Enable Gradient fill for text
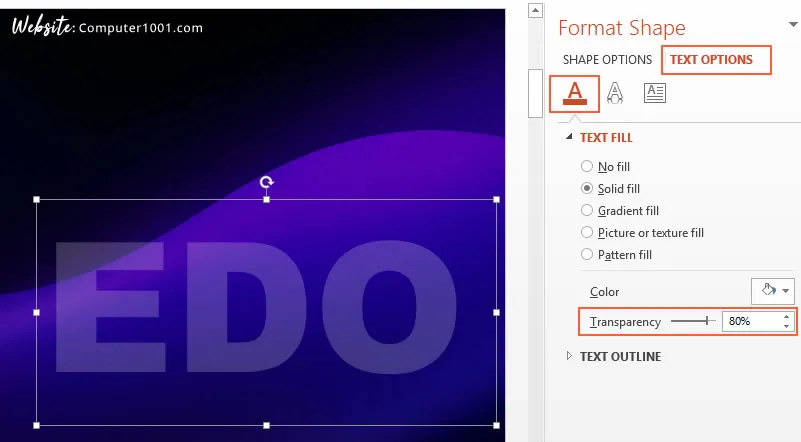This screenshot has height=442, width=801. [x=587, y=211]
